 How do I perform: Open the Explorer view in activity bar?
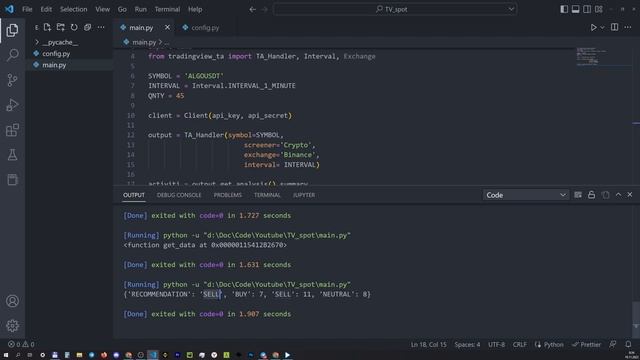tap(12, 30)
